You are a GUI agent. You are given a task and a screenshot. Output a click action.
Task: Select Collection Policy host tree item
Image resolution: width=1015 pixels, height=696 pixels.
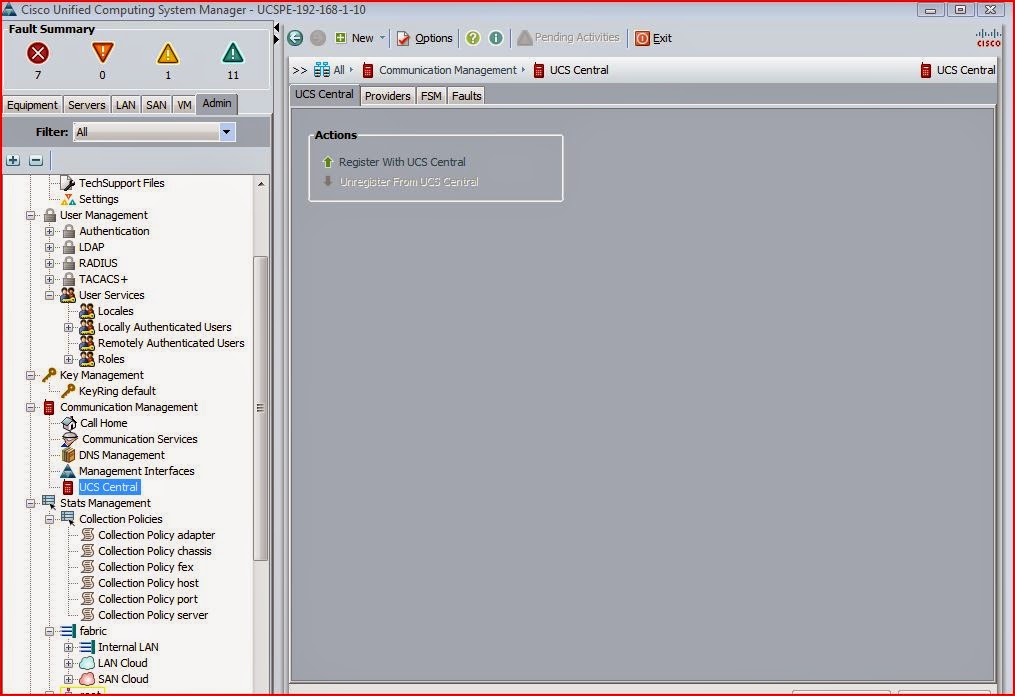pos(148,583)
